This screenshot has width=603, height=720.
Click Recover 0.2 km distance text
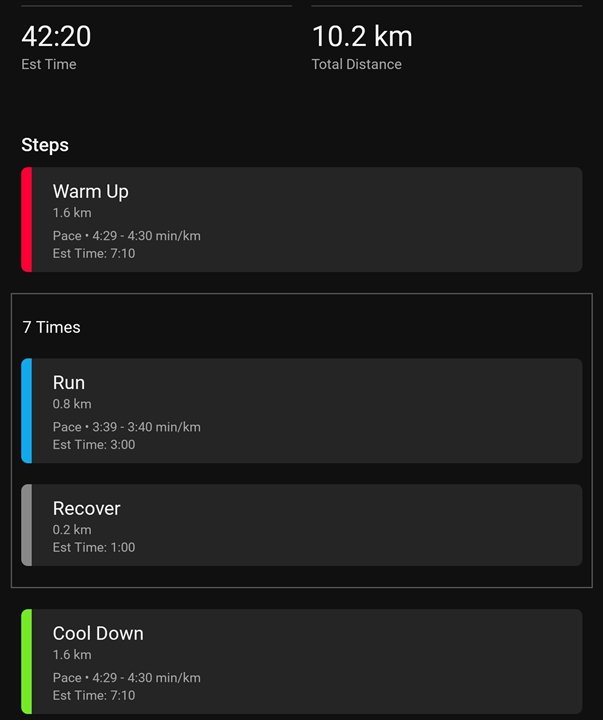[x=72, y=530]
